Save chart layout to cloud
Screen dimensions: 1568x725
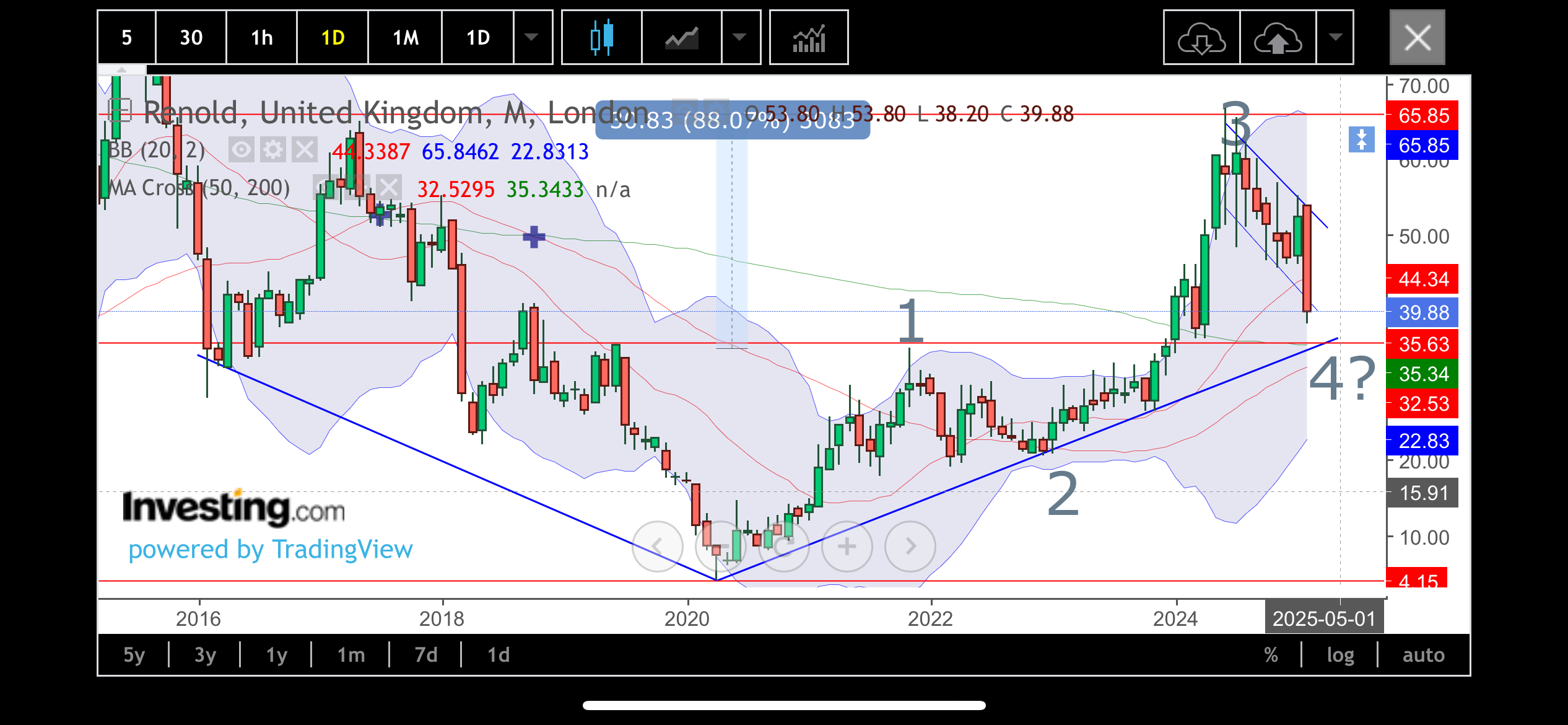tap(1278, 37)
